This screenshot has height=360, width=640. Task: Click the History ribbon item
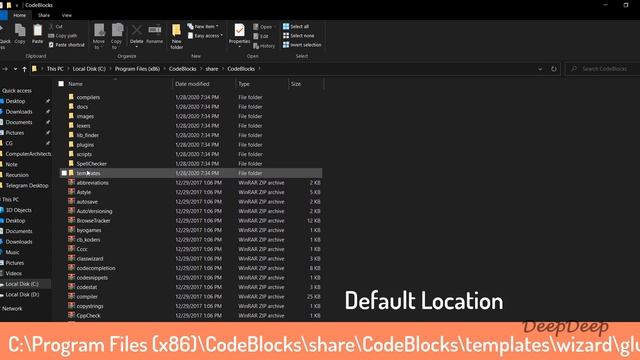tap(264, 46)
